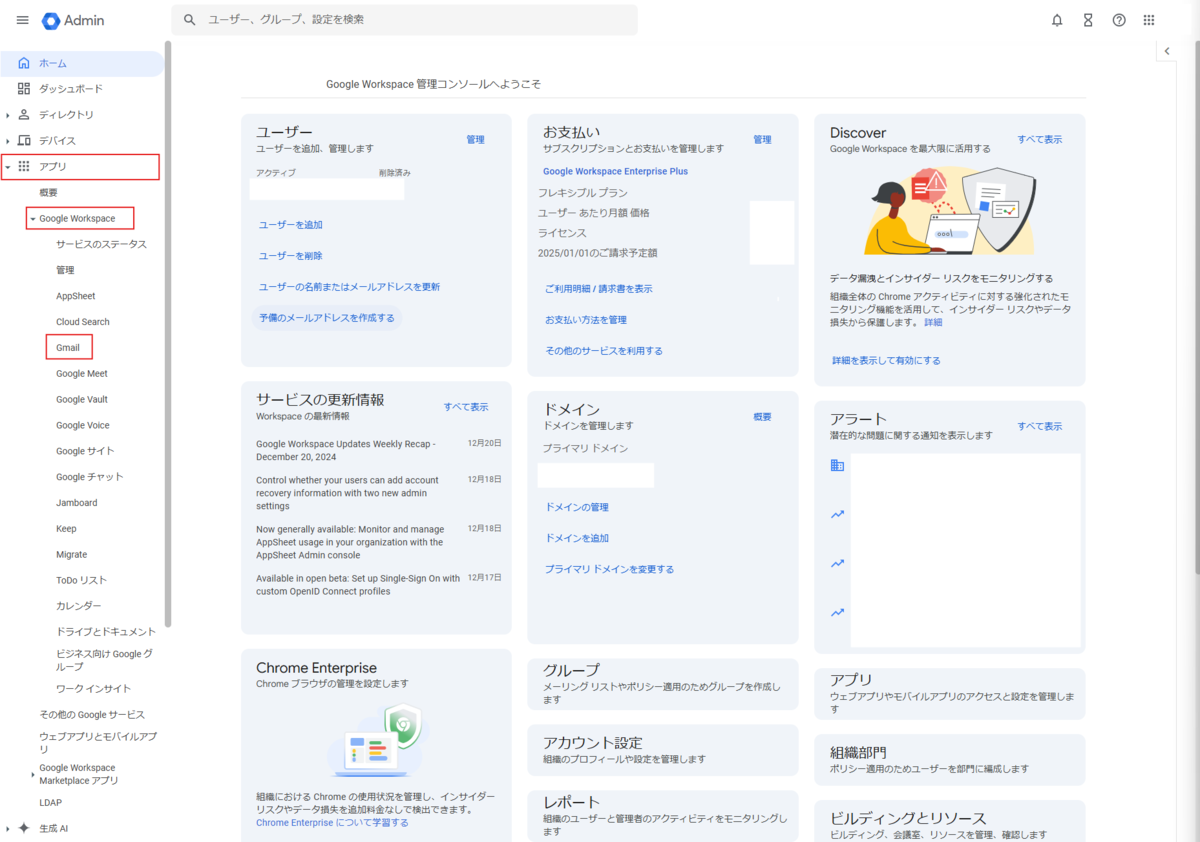Click すべて表示 in Discover card

click(x=1040, y=140)
